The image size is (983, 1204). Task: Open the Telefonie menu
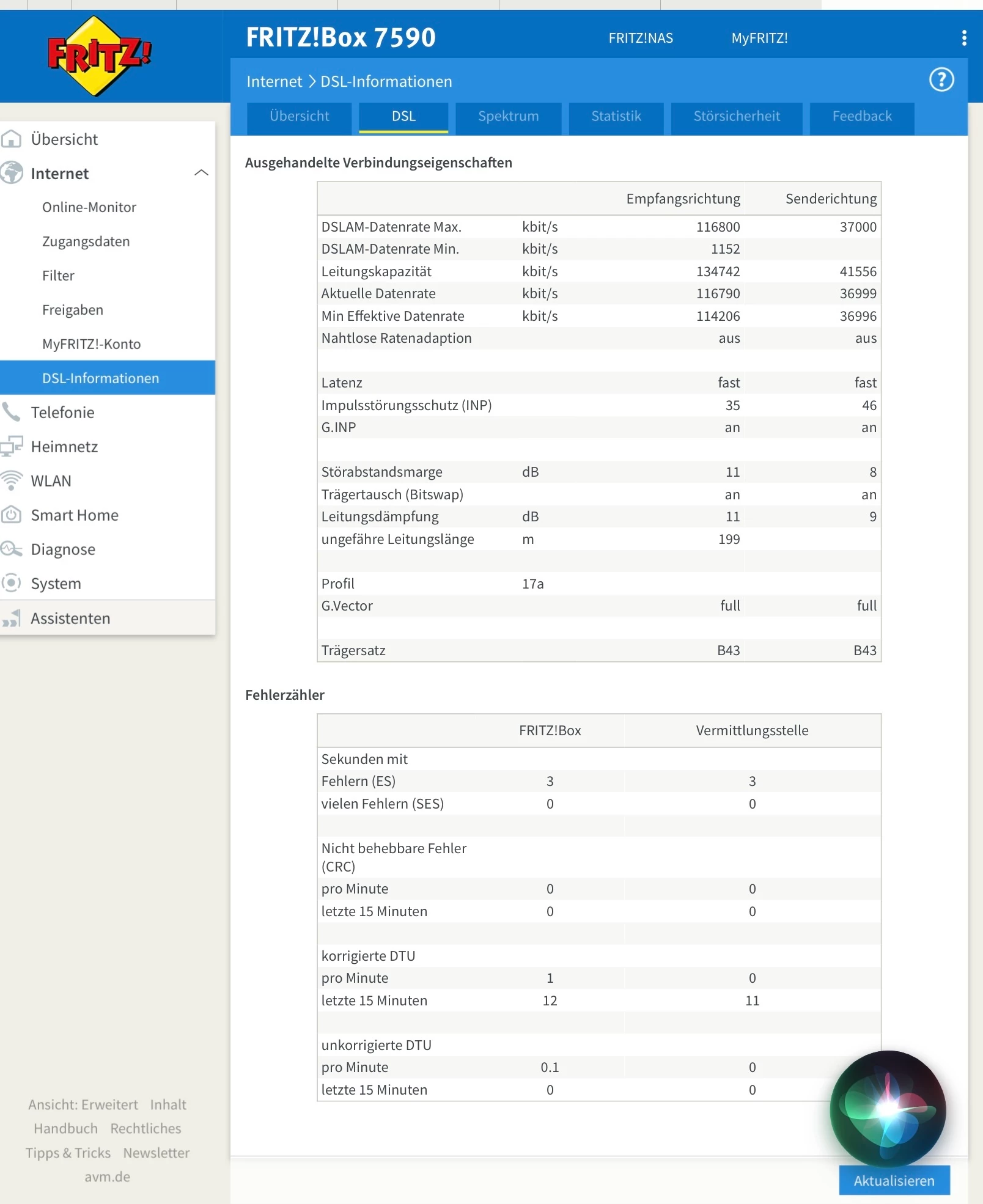point(63,412)
